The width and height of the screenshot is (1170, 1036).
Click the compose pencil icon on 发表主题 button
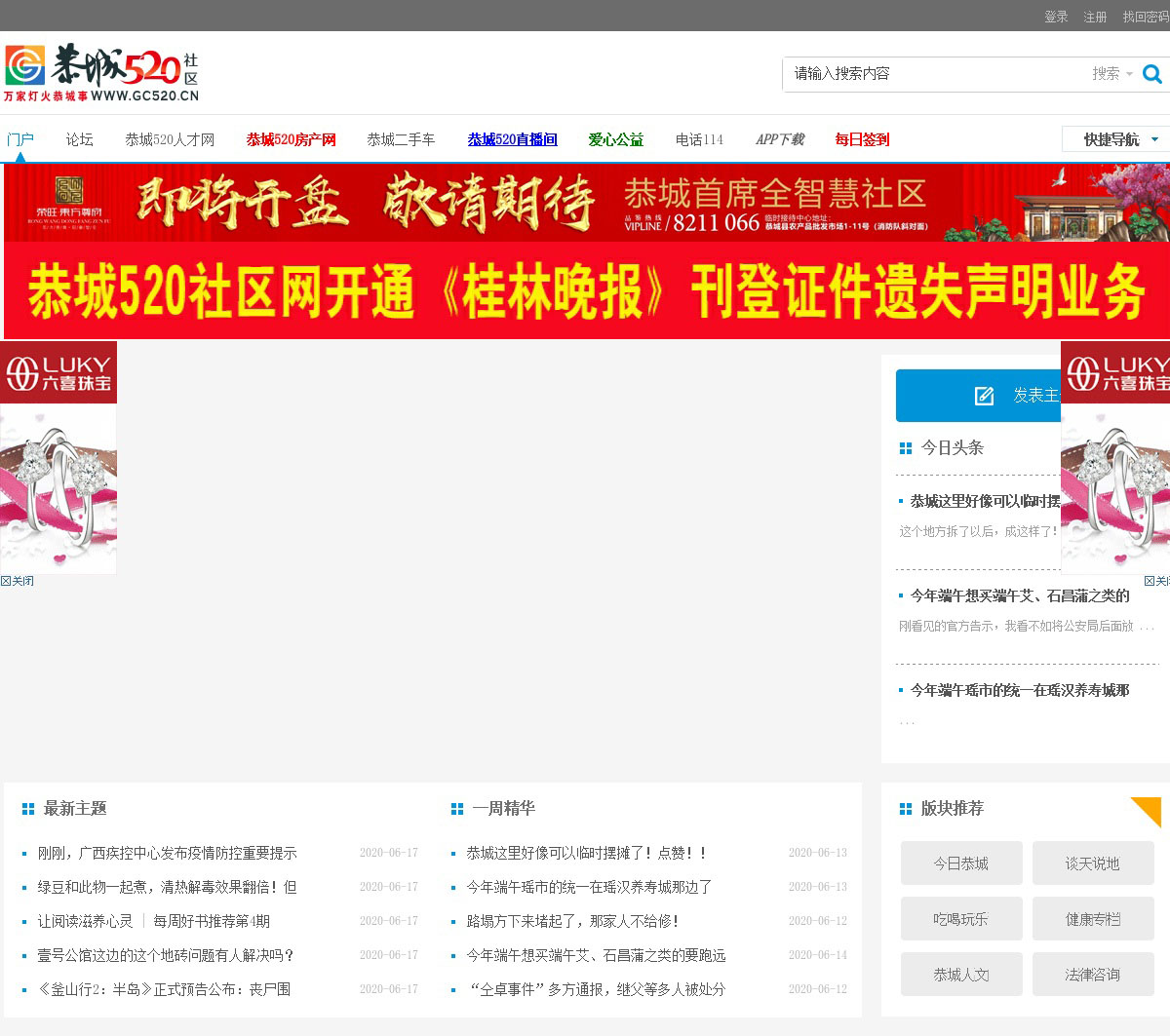(984, 396)
